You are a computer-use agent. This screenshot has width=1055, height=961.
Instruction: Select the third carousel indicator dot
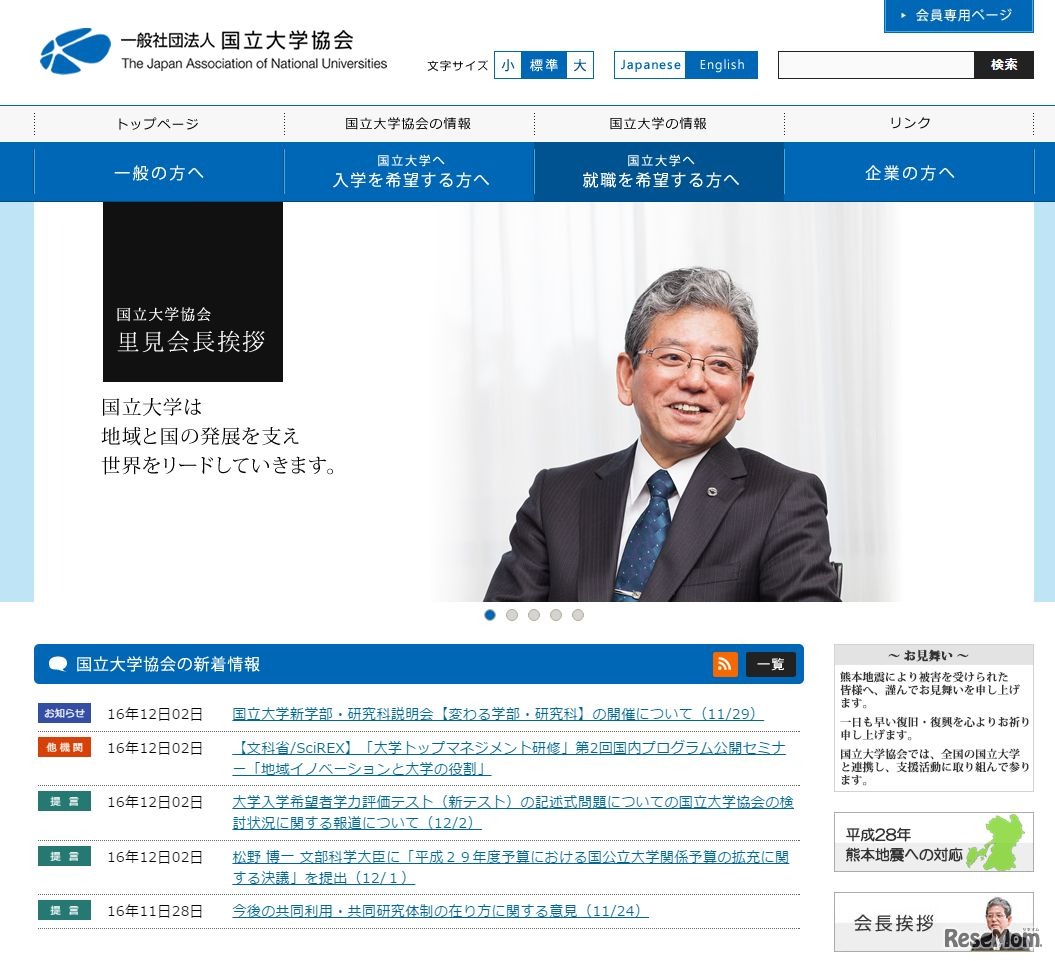tap(534, 615)
